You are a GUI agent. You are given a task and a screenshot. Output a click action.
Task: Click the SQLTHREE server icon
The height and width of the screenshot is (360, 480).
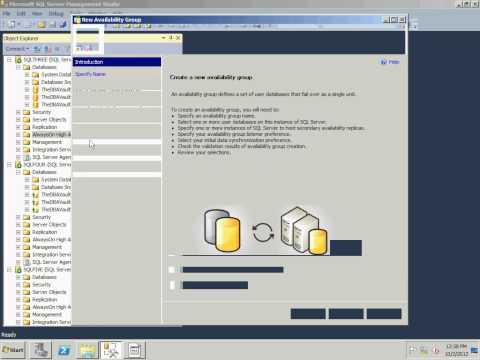click(18, 60)
